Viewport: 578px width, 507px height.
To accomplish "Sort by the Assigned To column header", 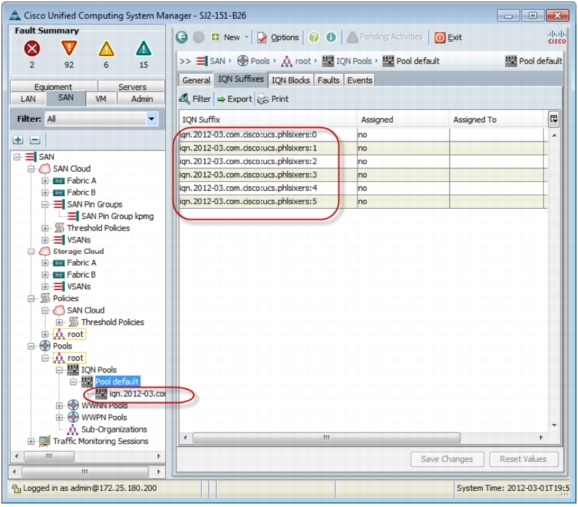I will click(497, 119).
